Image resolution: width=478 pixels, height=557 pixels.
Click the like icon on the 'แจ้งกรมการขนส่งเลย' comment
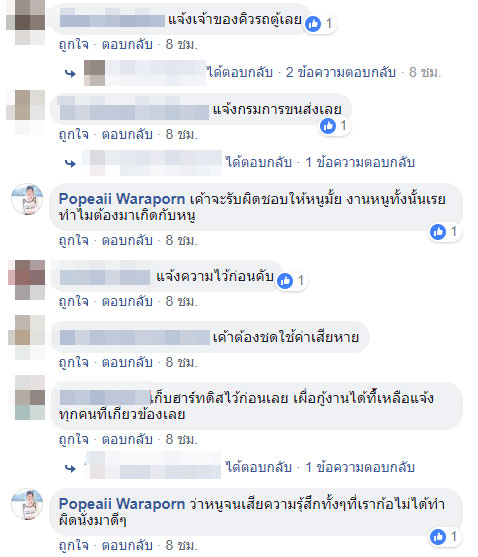click(328, 126)
